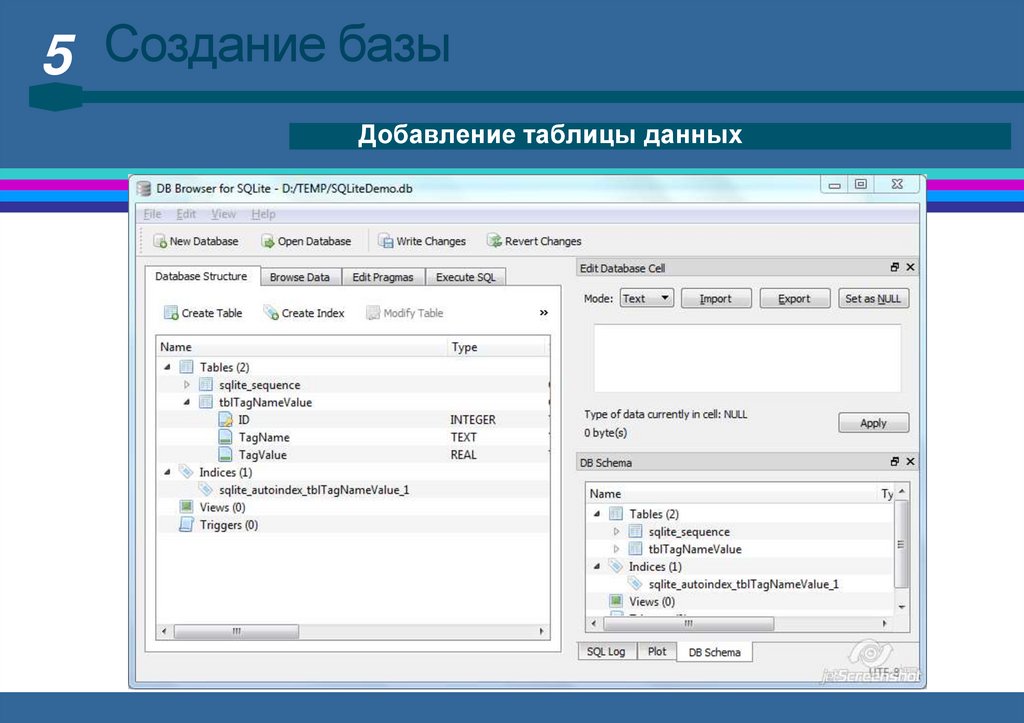1024x723 pixels.
Task: Open the Mode Text dropdown
Action: [646, 298]
